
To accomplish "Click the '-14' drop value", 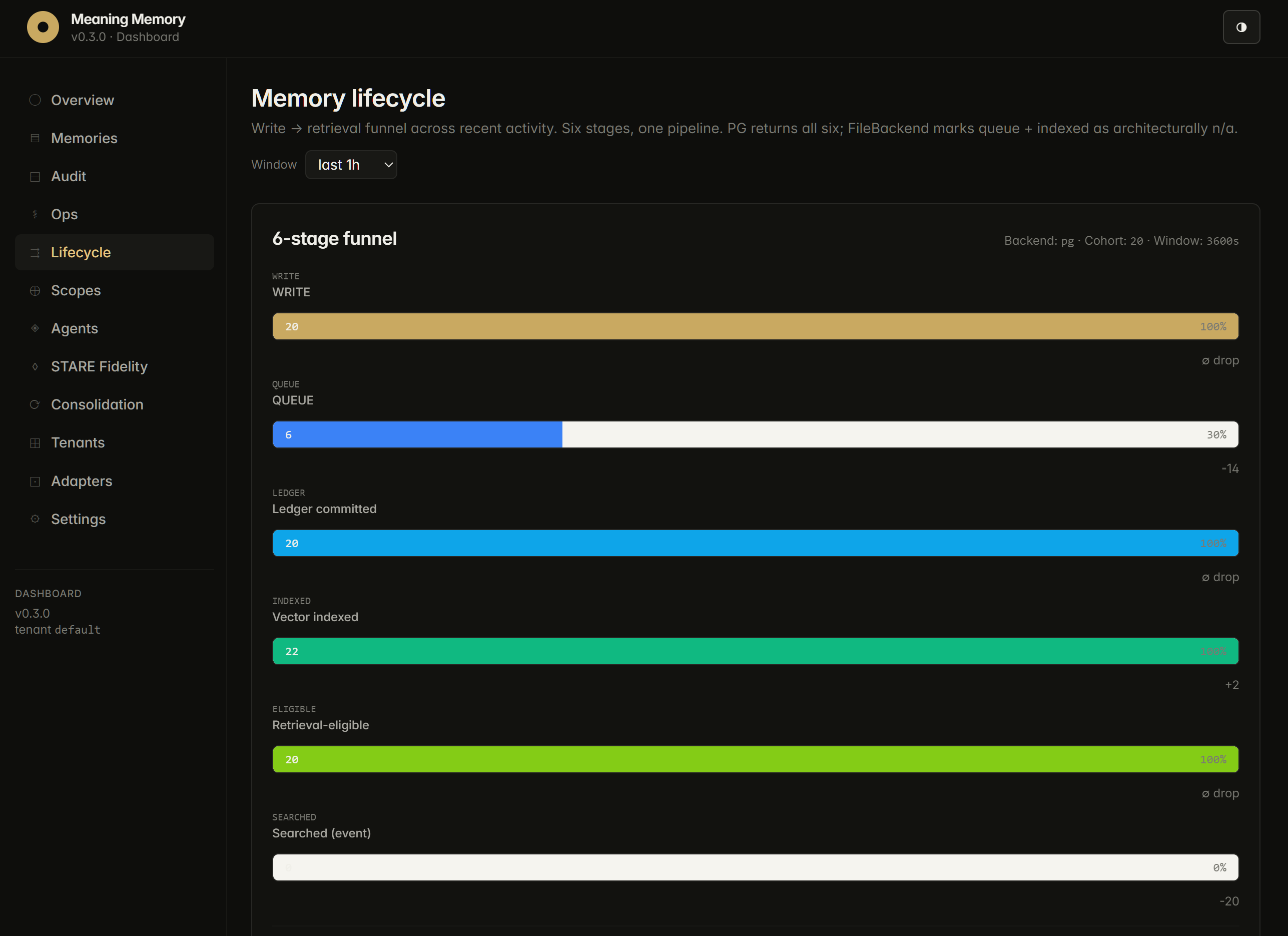I will pos(1230,469).
